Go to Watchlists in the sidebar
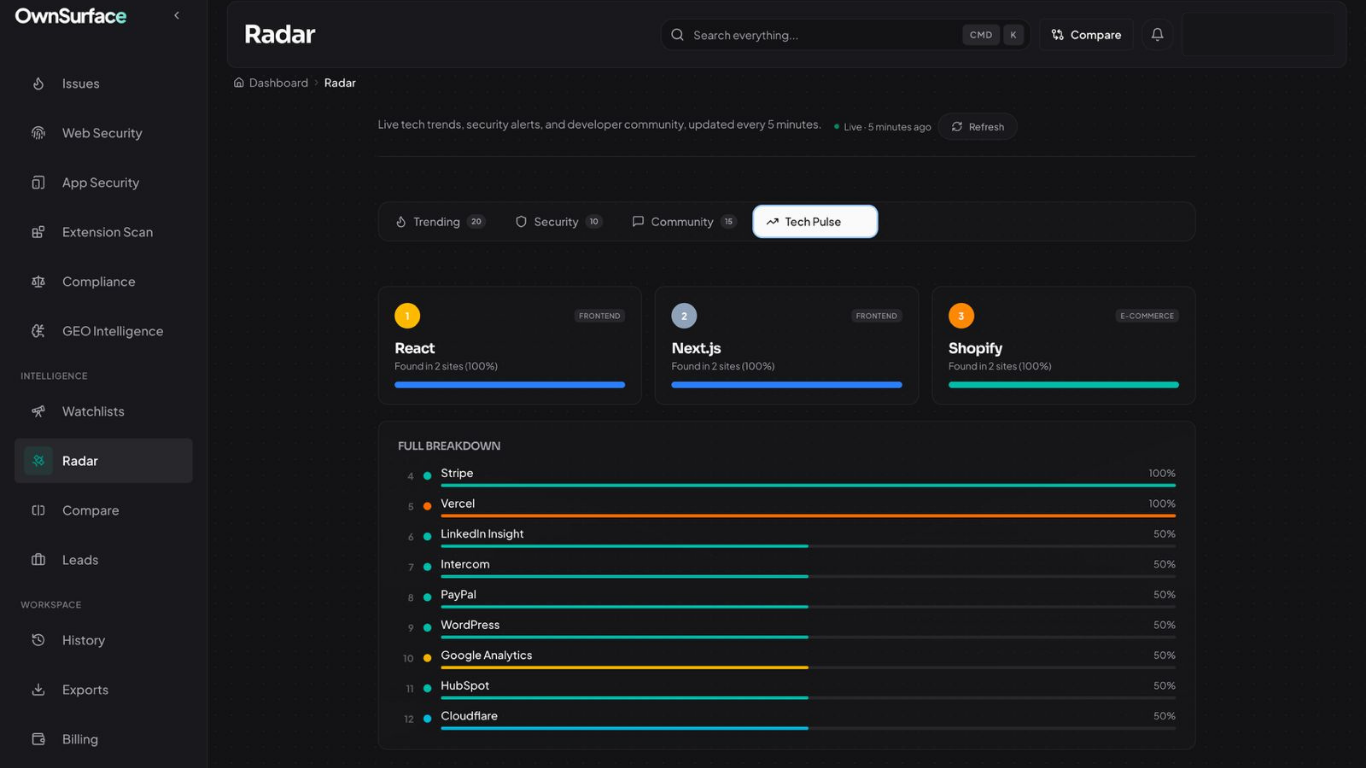The height and width of the screenshot is (768, 1366). point(103,411)
